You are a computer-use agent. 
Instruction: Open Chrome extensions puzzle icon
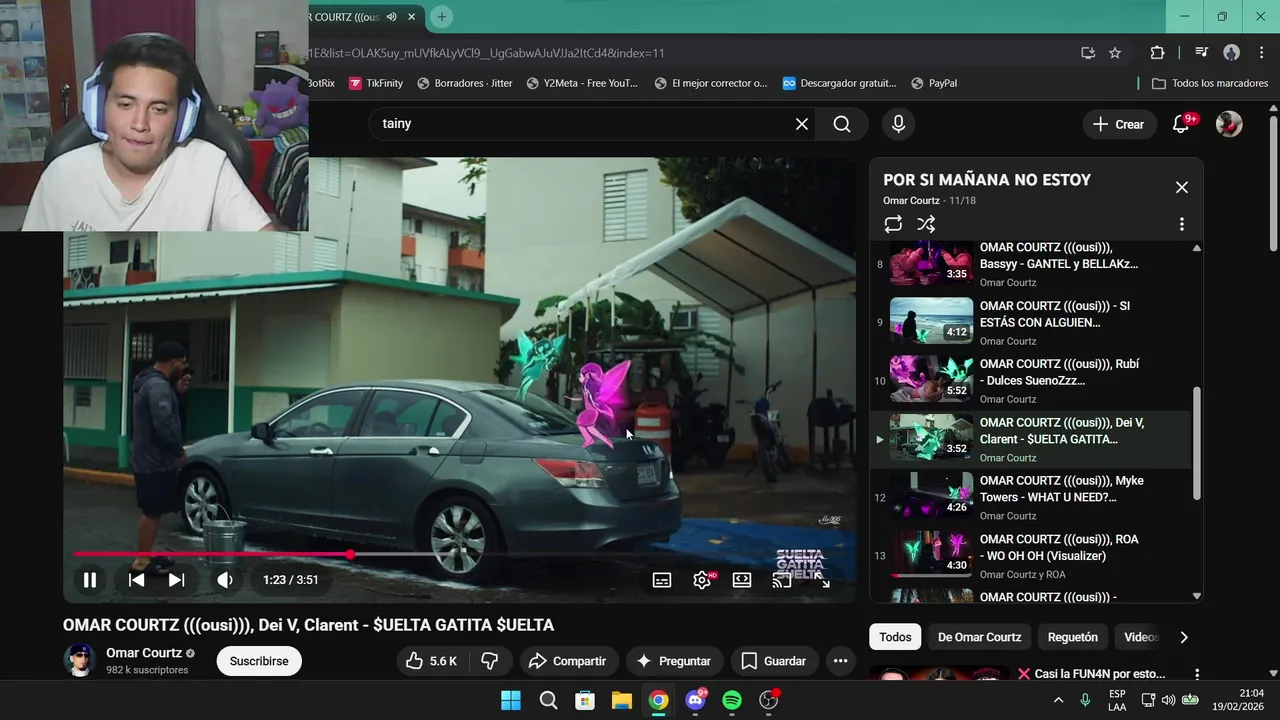coord(1157,53)
